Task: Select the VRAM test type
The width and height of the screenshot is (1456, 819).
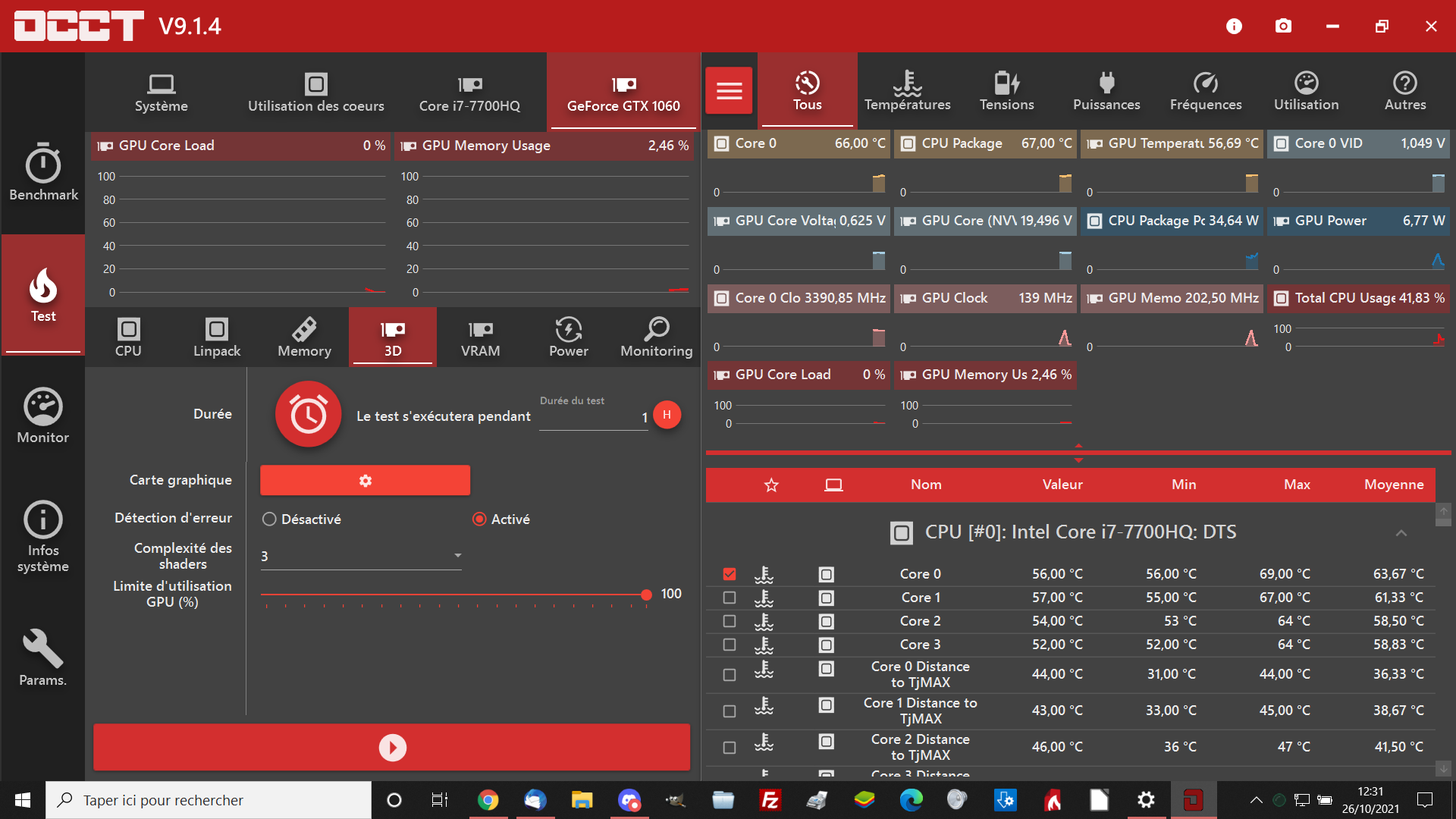Action: [x=480, y=337]
